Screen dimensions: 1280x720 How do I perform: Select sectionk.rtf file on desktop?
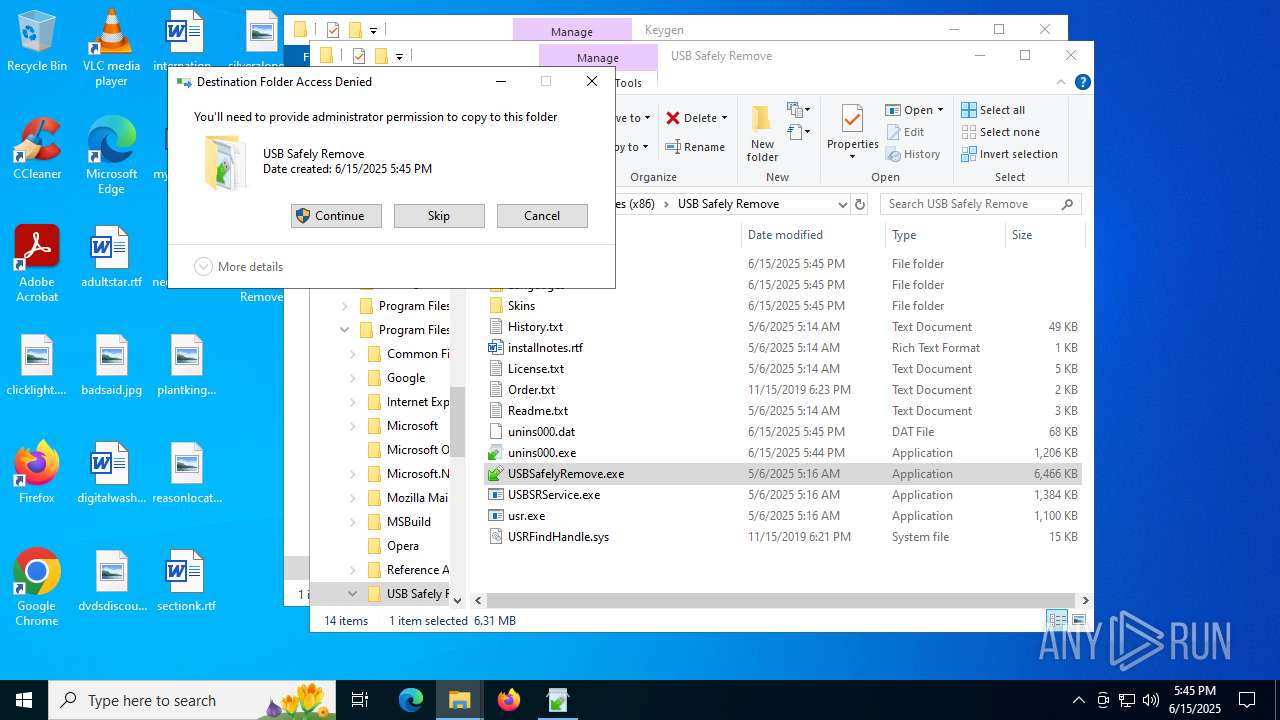point(186,581)
